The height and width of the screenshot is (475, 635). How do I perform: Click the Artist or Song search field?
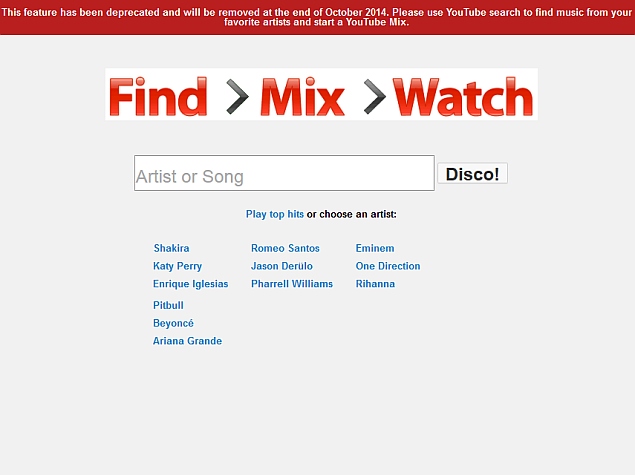pyautogui.click(x=284, y=173)
